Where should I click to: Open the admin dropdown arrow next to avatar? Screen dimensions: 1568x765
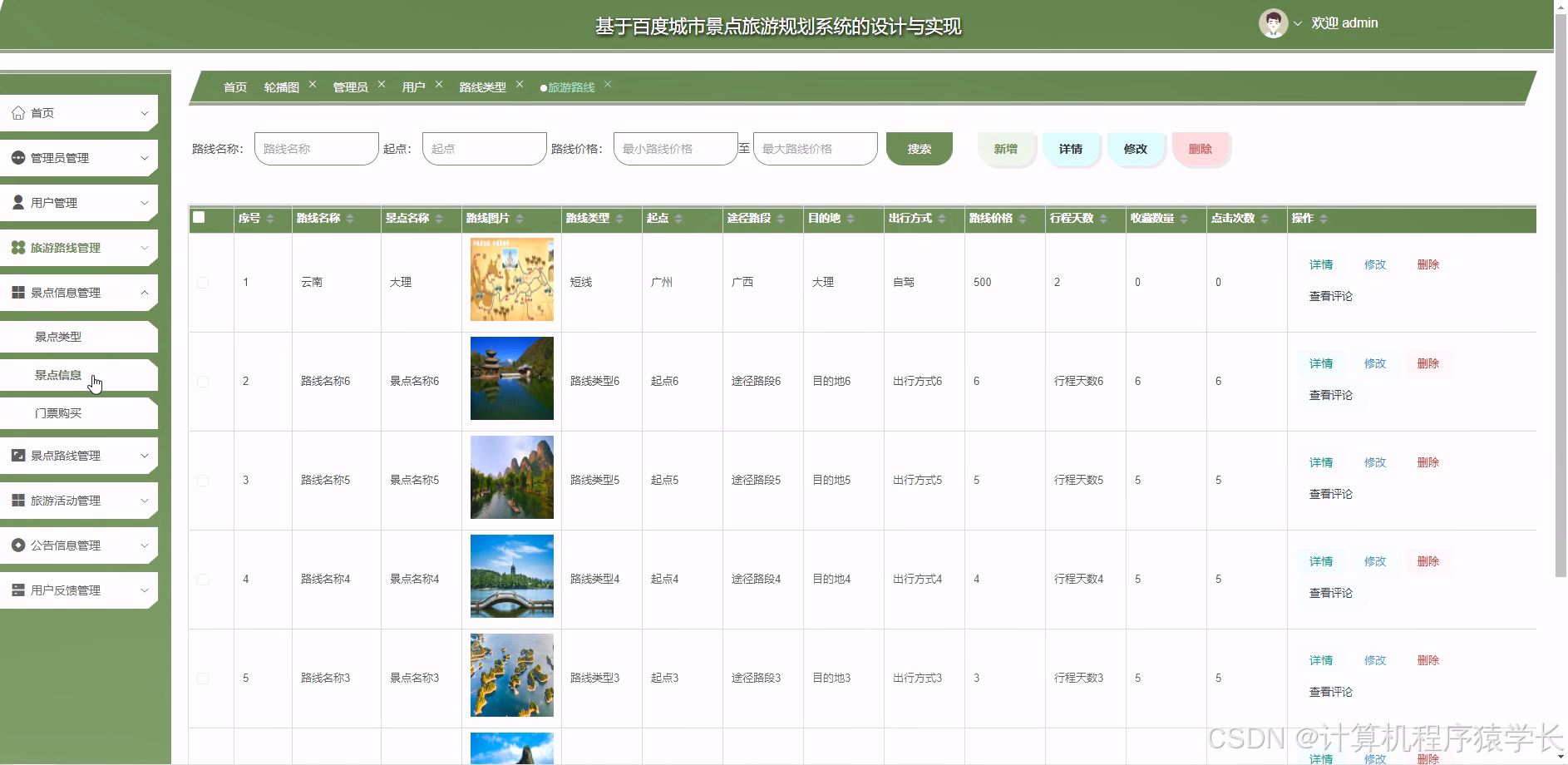tap(1297, 22)
